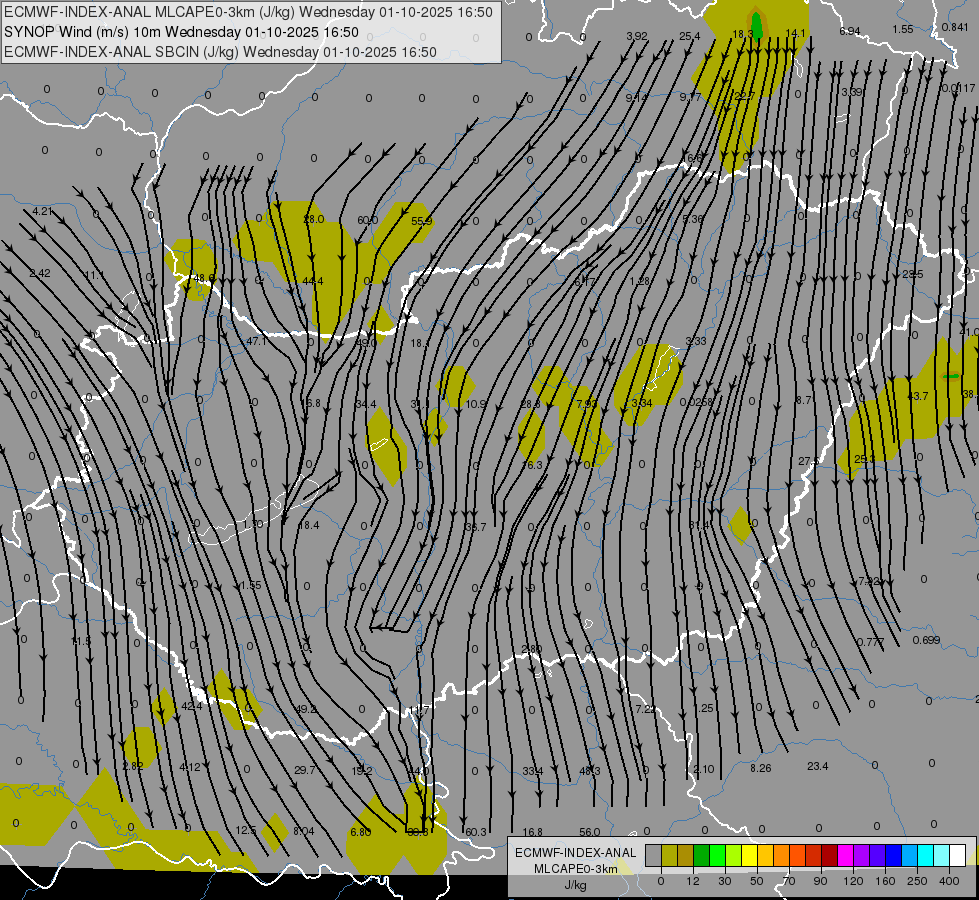979x900 pixels.
Task: Click the 4.21 value on the map
Action: click(42, 211)
